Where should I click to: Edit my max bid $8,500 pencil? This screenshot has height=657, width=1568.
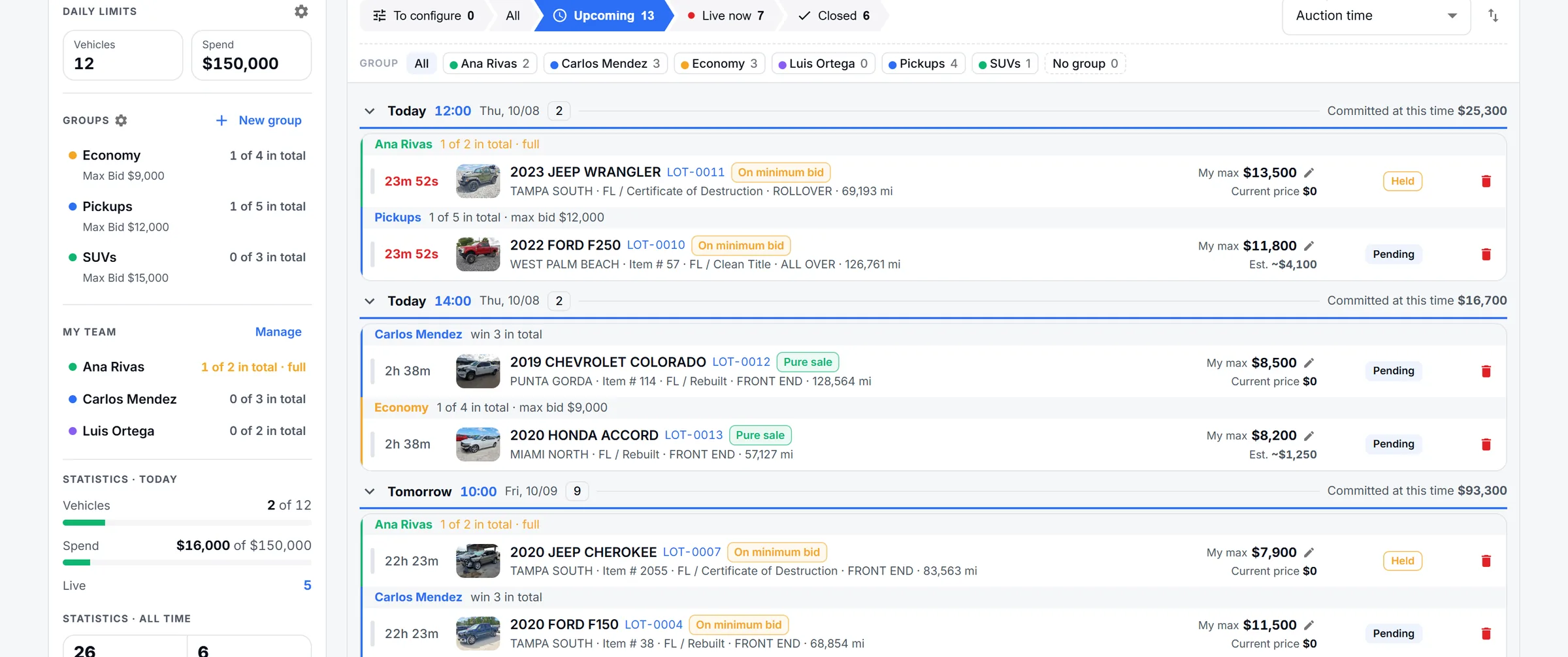tap(1309, 362)
